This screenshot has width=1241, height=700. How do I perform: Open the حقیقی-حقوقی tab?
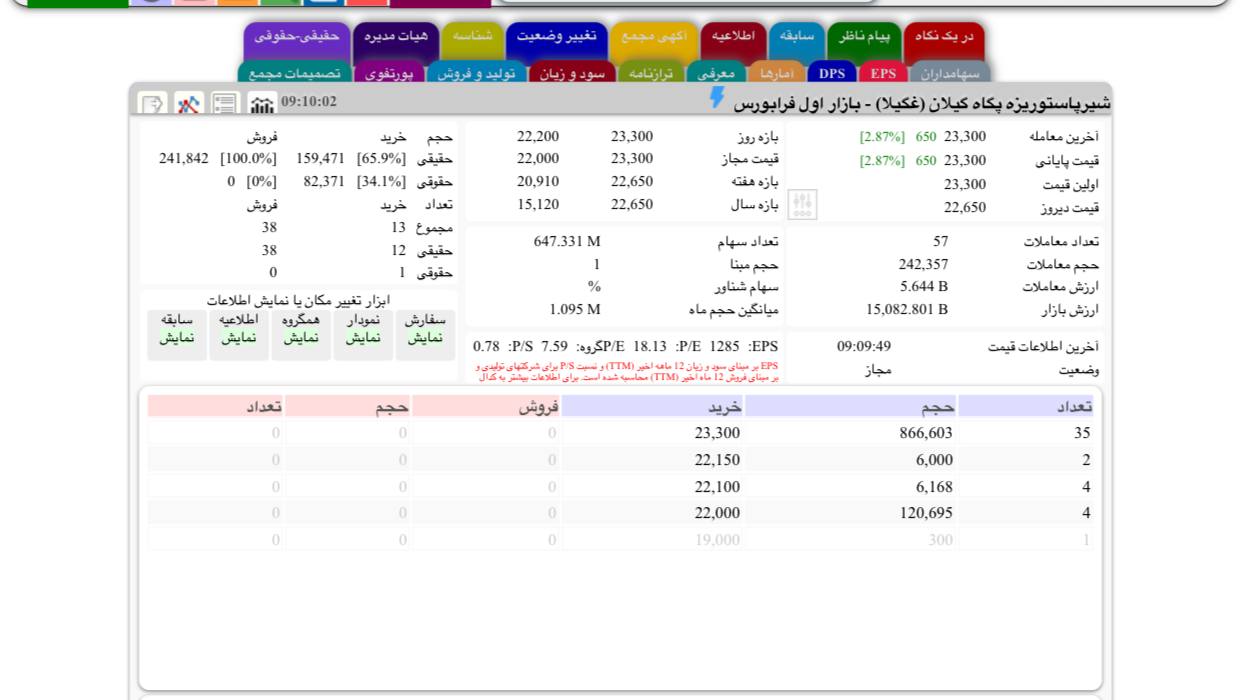click(x=296, y=37)
